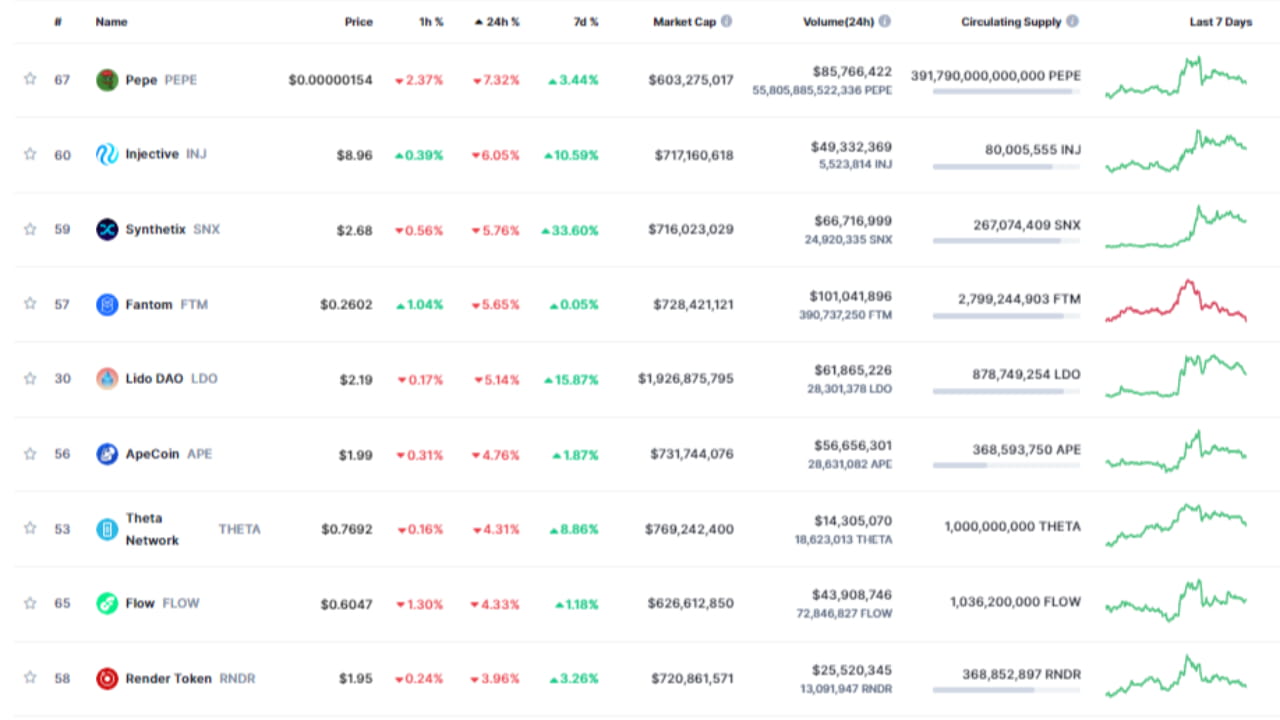Select the Price column header
1280x720 pixels.
(x=357, y=21)
